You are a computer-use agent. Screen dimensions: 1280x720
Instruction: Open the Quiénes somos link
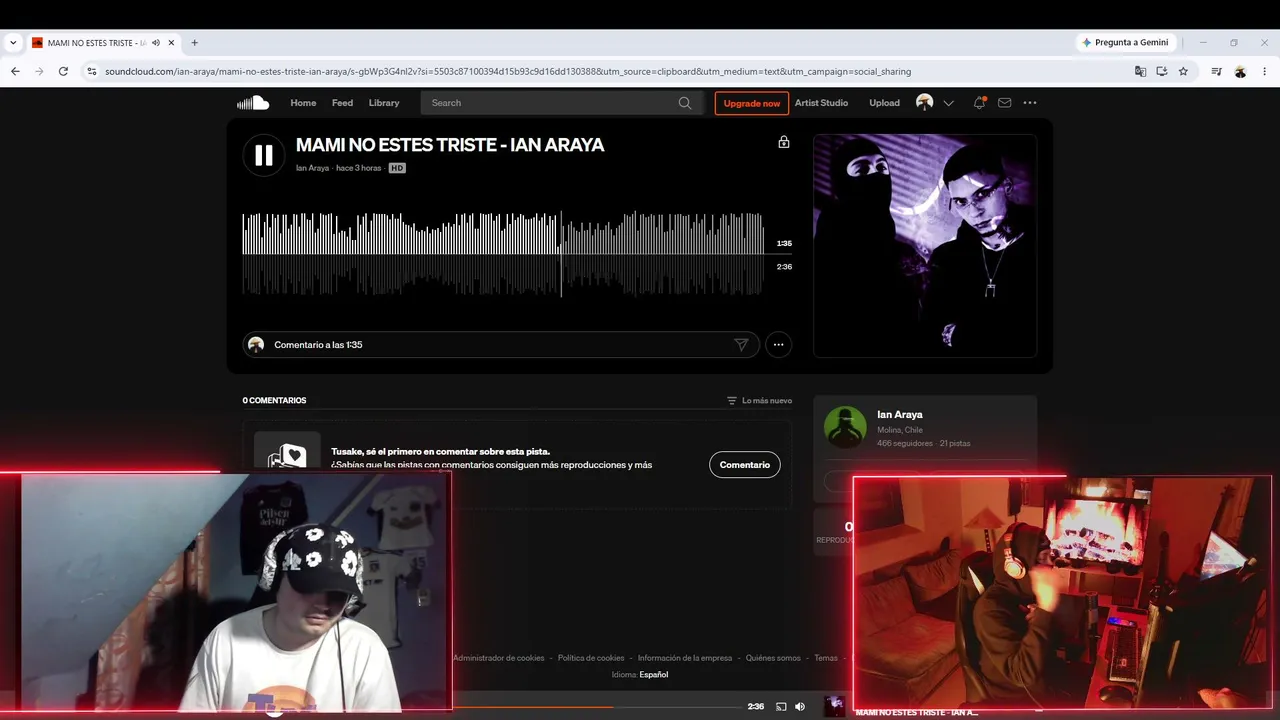[773, 658]
